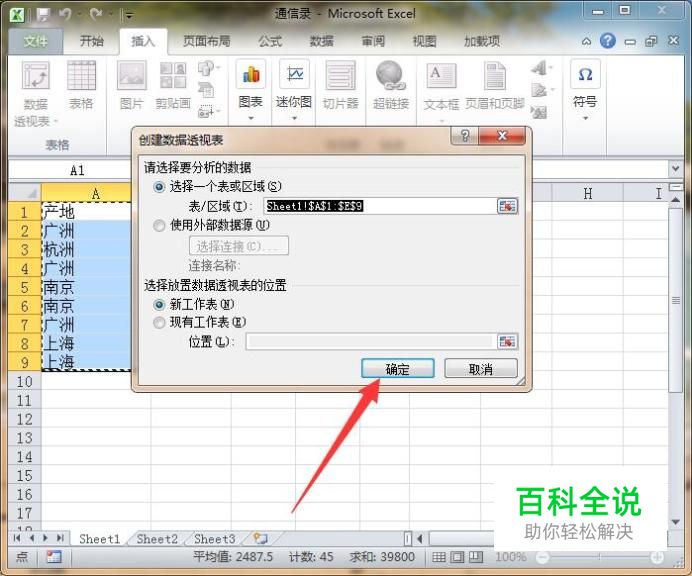
Task: Switch to the 视图 ribbon tab
Action: pyautogui.click(x=424, y=41)
